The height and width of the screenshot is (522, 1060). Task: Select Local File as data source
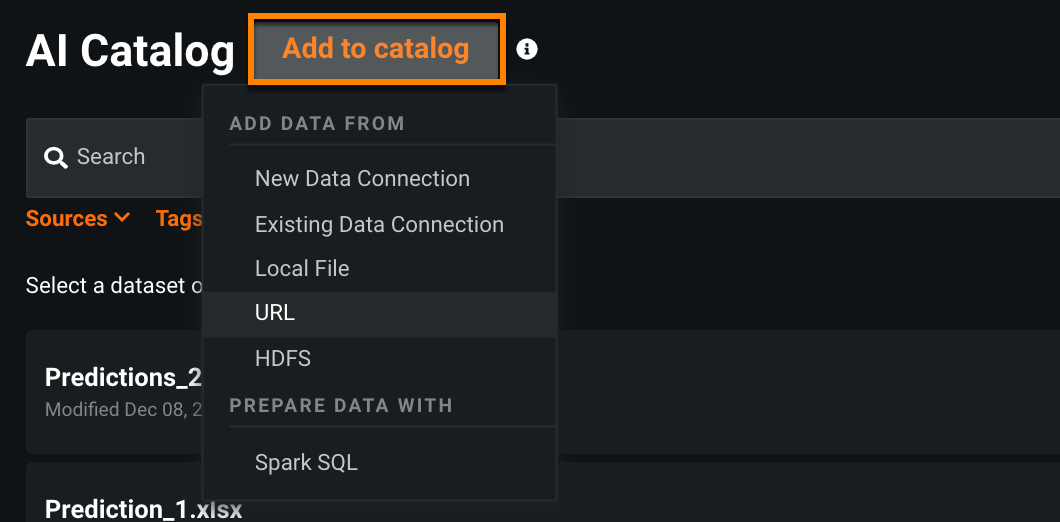click(x=302, y=269)
